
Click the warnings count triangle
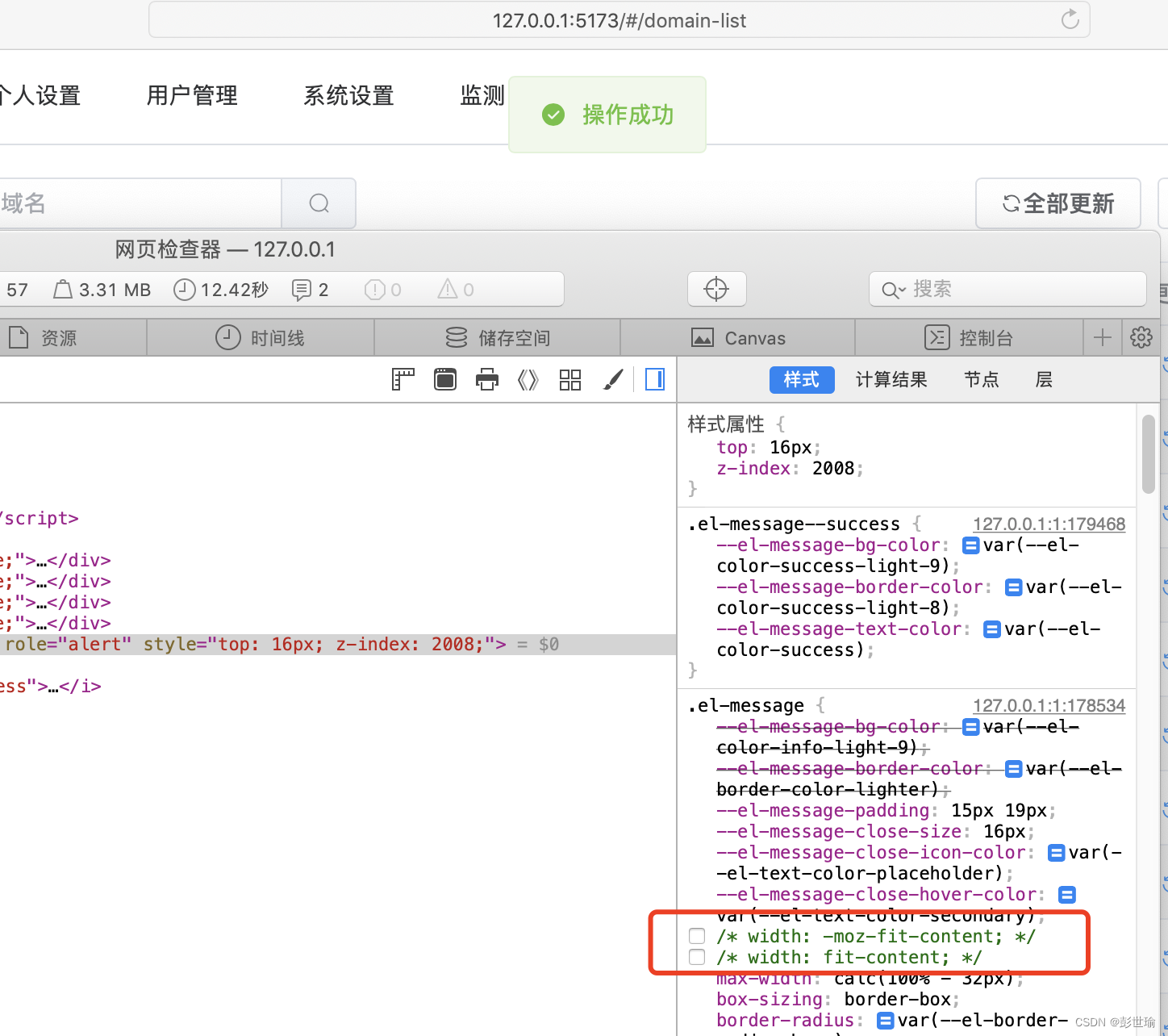point(455,290)
